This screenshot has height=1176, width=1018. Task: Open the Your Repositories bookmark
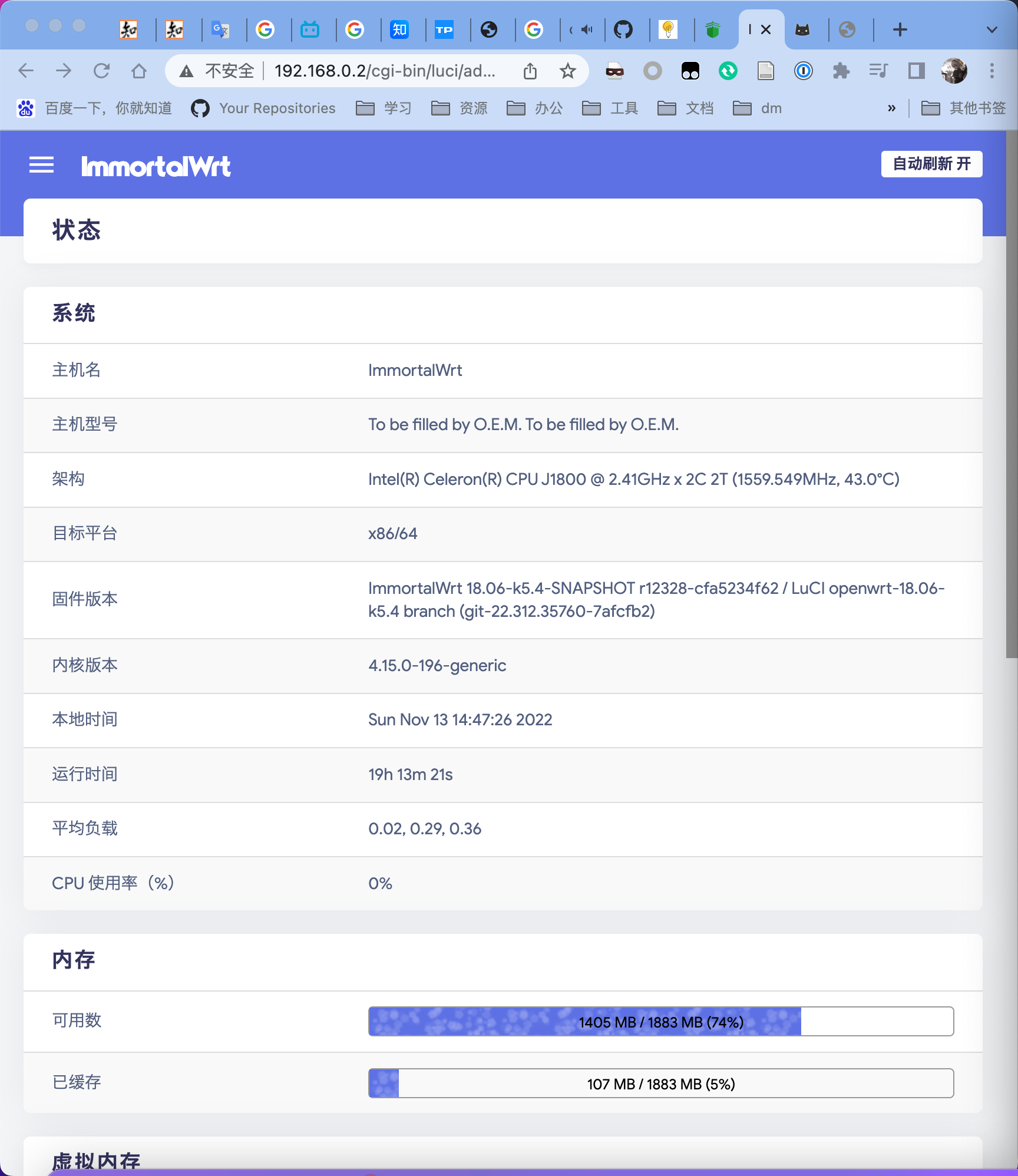[x=263, y=108]
